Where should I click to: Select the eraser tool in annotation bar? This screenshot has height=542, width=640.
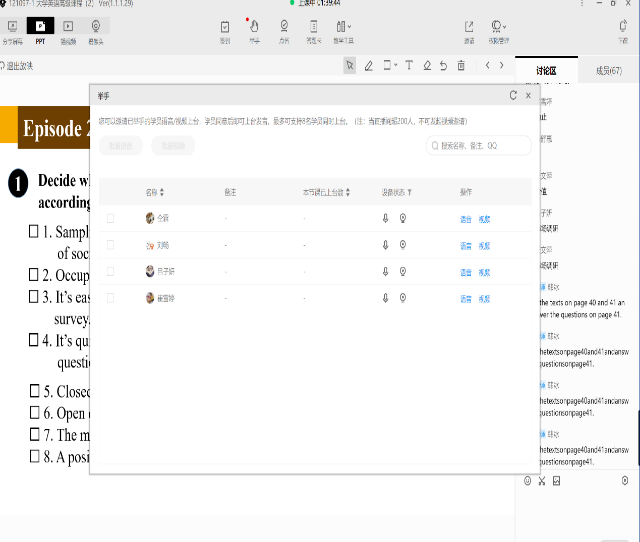click(427, 66)
